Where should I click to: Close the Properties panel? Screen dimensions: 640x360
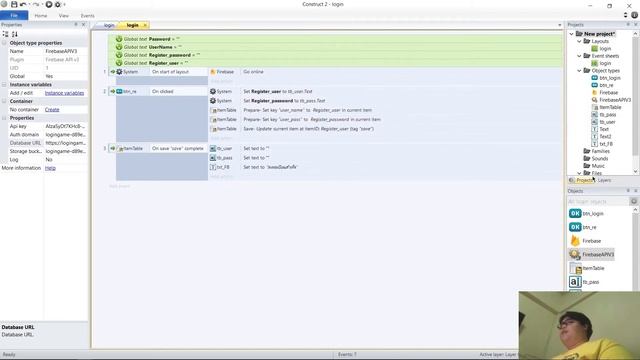click(x=84, y=25)
